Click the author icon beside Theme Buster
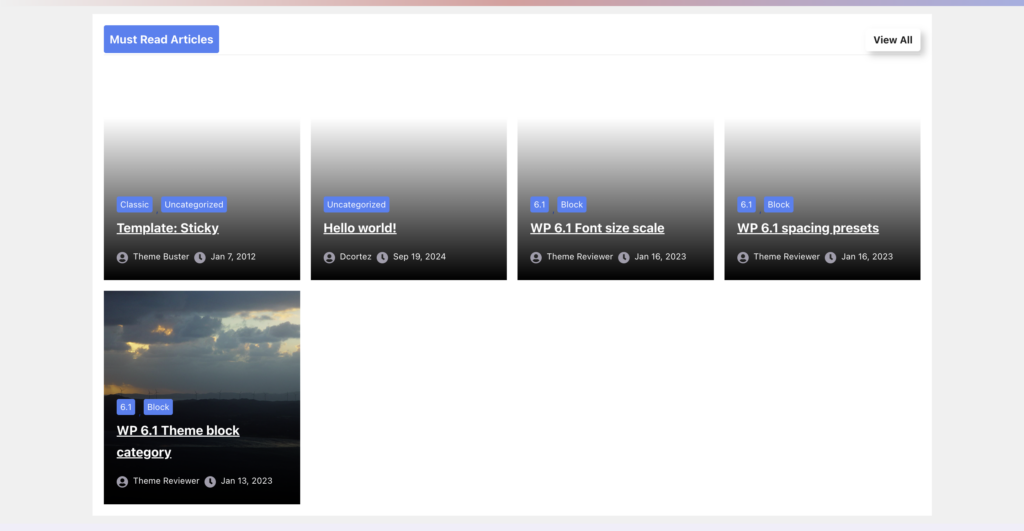 [x=122, y=257]
